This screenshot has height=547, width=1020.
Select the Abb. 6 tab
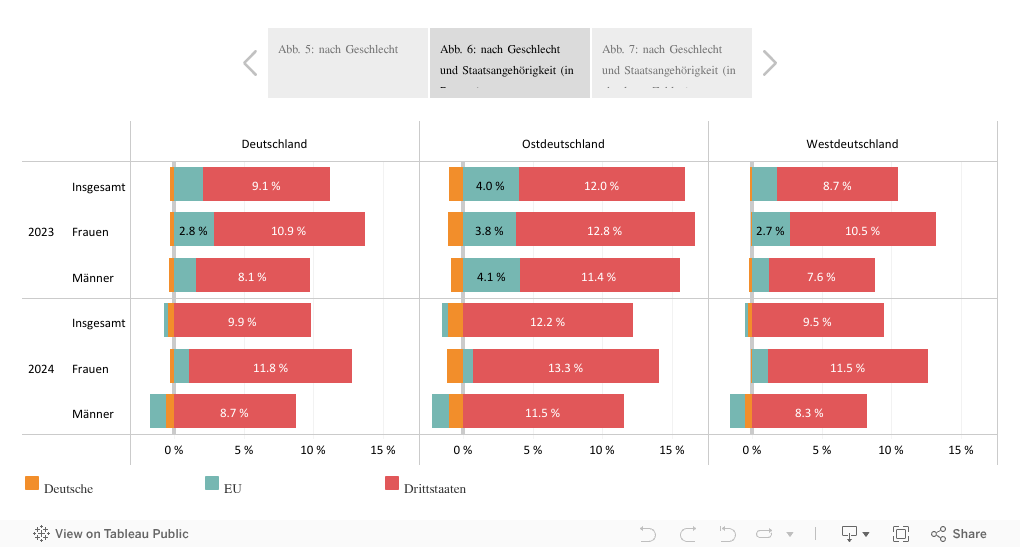point(509,63)
